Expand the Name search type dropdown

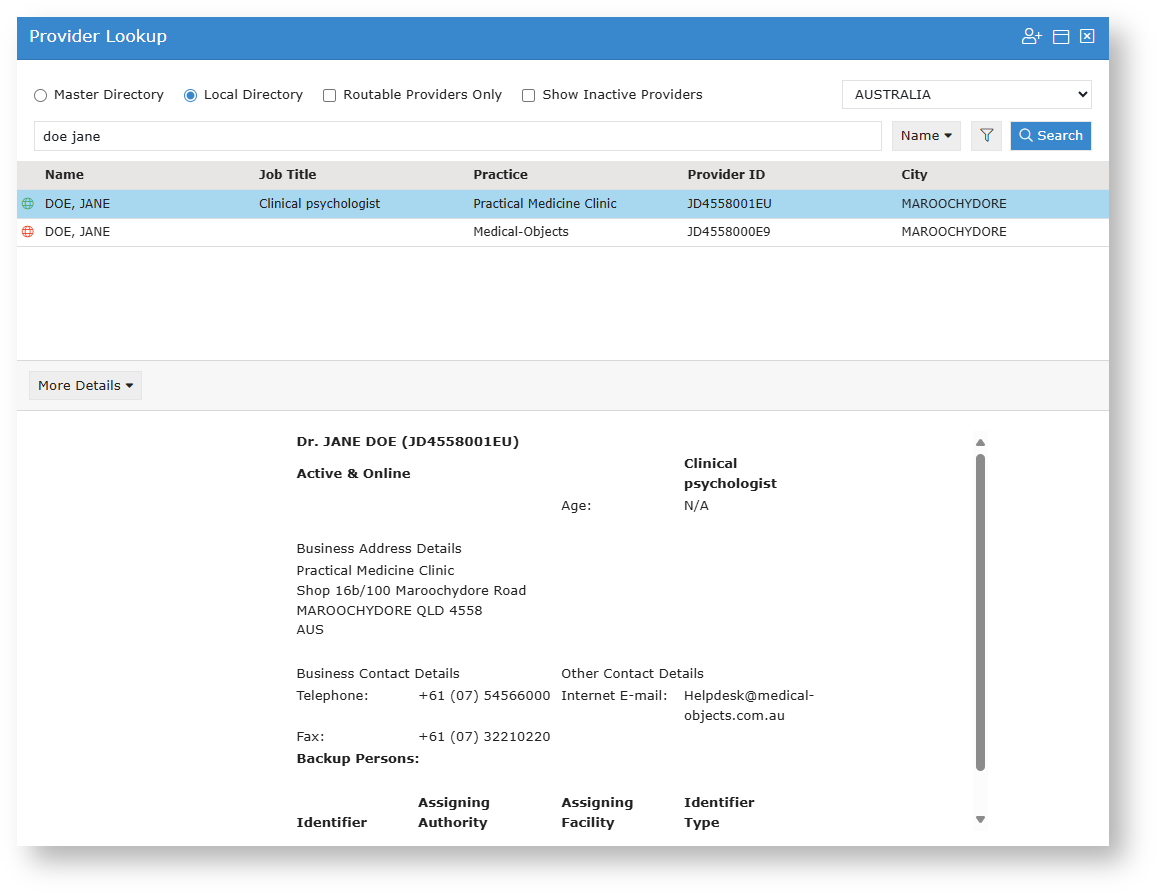[926, 136]
